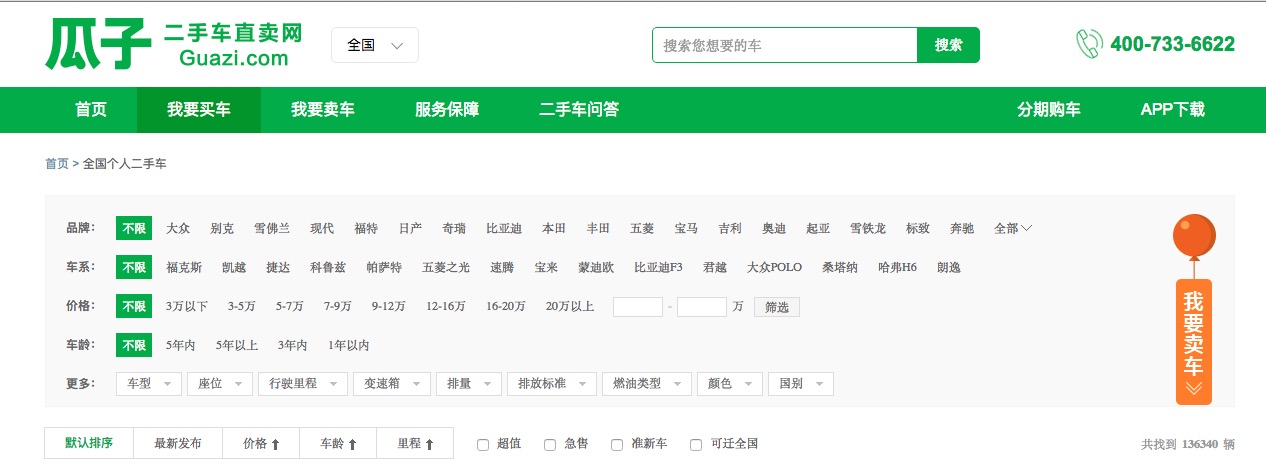Focus the car search input field
Image resolution: width=1266 pixels, height=467 pixels.
(x=785, y=45)
